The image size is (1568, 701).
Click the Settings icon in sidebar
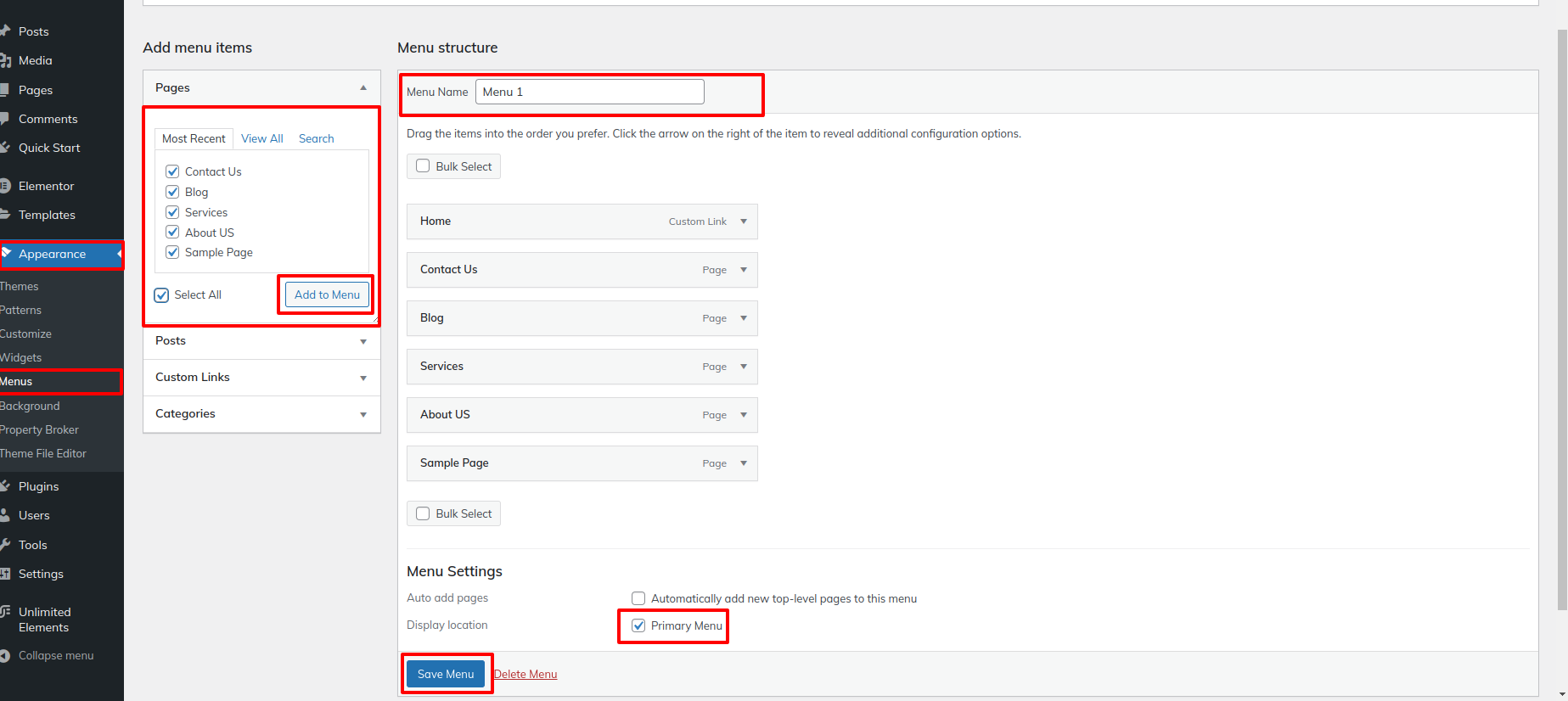[x=5, y=574]
